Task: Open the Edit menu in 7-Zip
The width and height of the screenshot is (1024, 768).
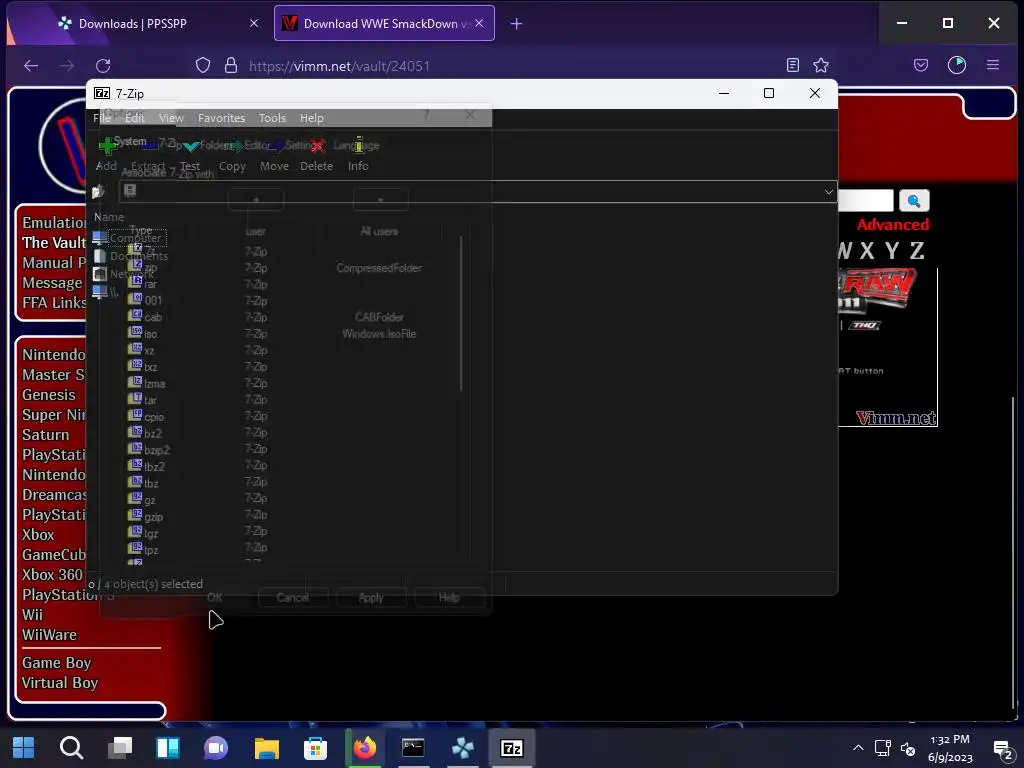Action: coord(134,118)
